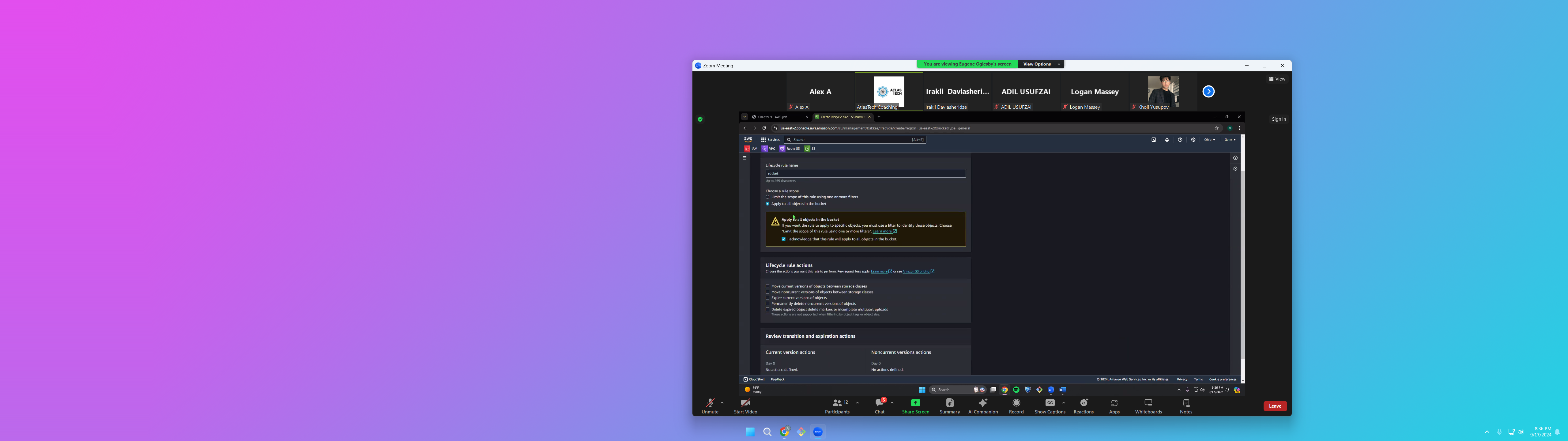
Task: Select 'Apply to all objects in the bucket'
Action: [767, 204]
